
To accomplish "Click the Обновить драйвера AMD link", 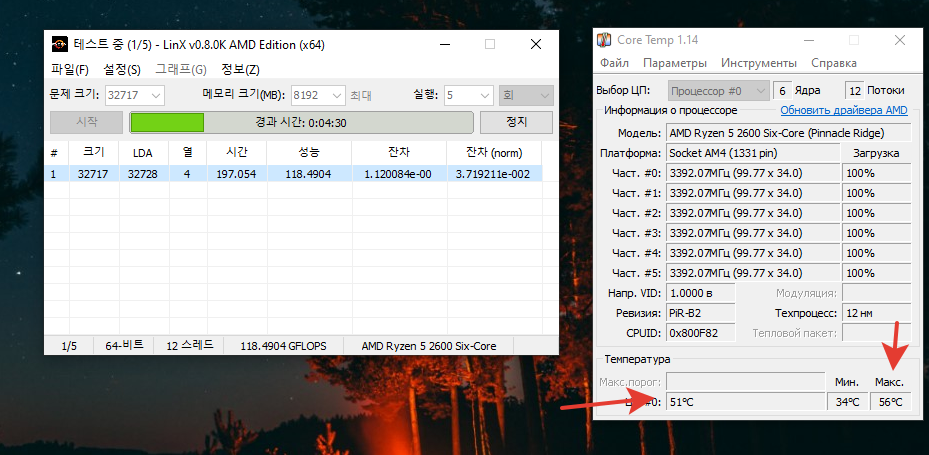I will (x=843, y=110).
